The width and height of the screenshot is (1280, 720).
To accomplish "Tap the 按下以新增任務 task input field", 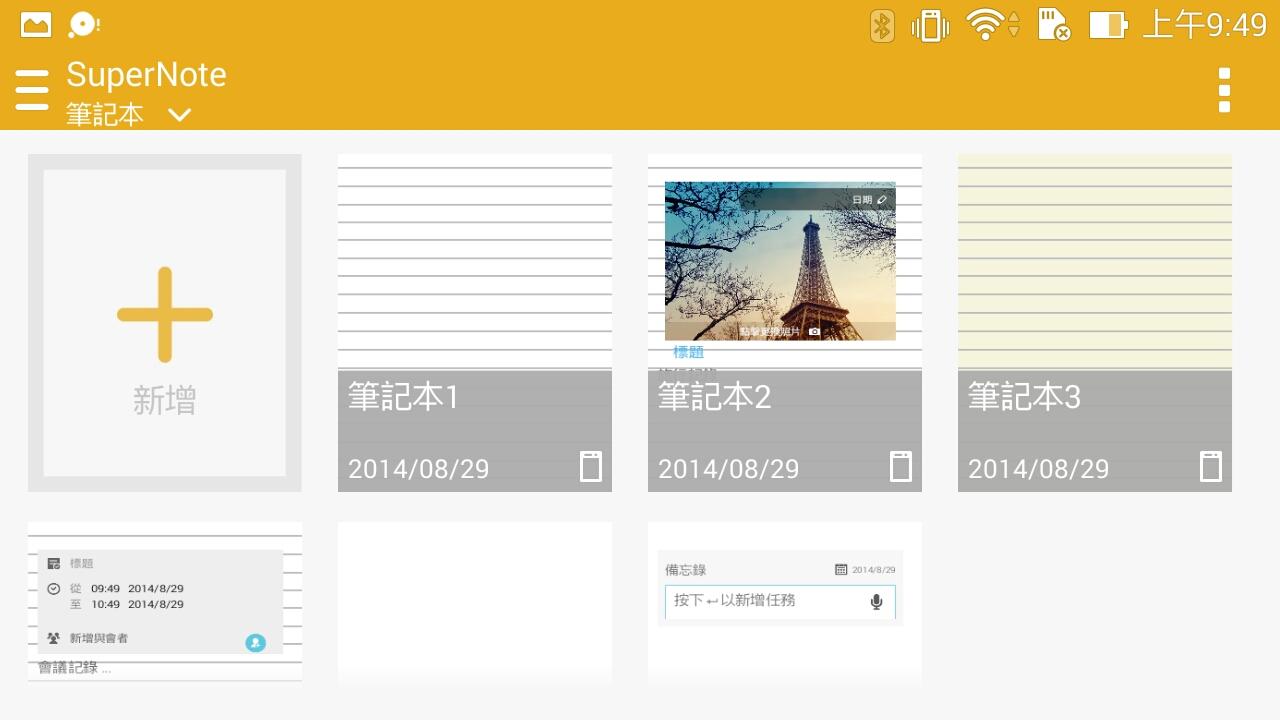I will 780,601.
